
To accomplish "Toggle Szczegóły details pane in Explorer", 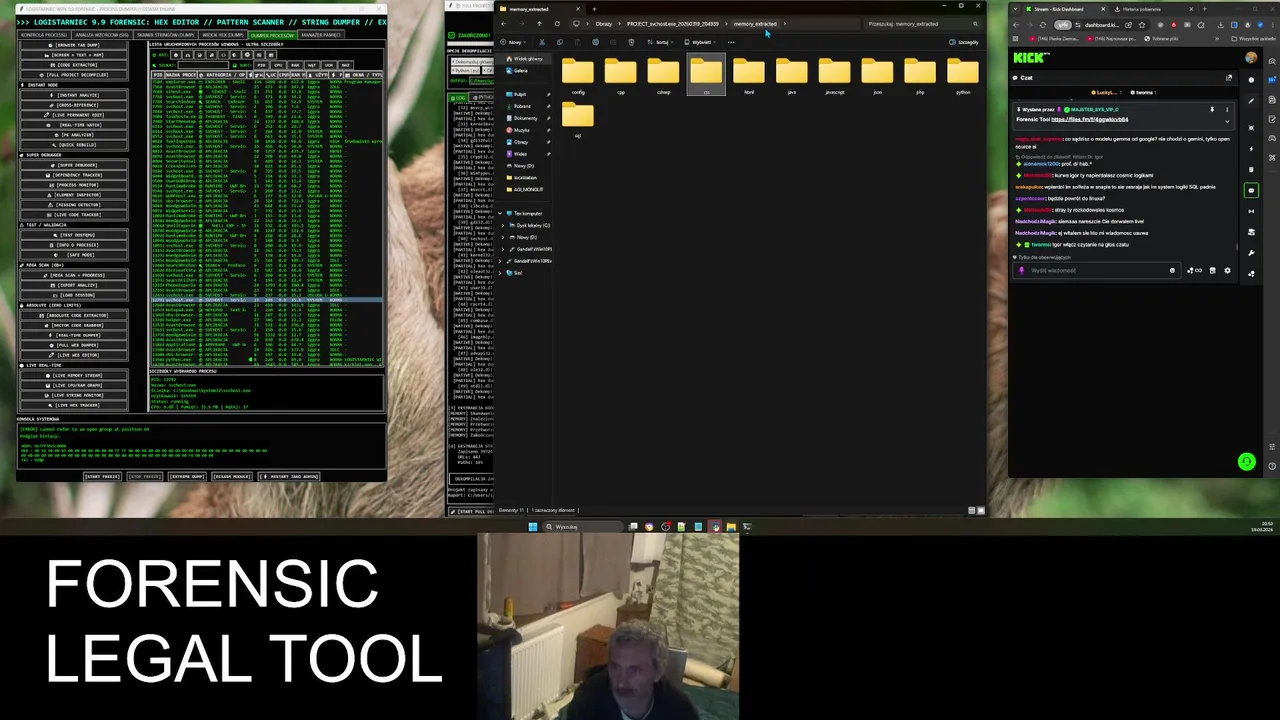I will click(964, 42).
